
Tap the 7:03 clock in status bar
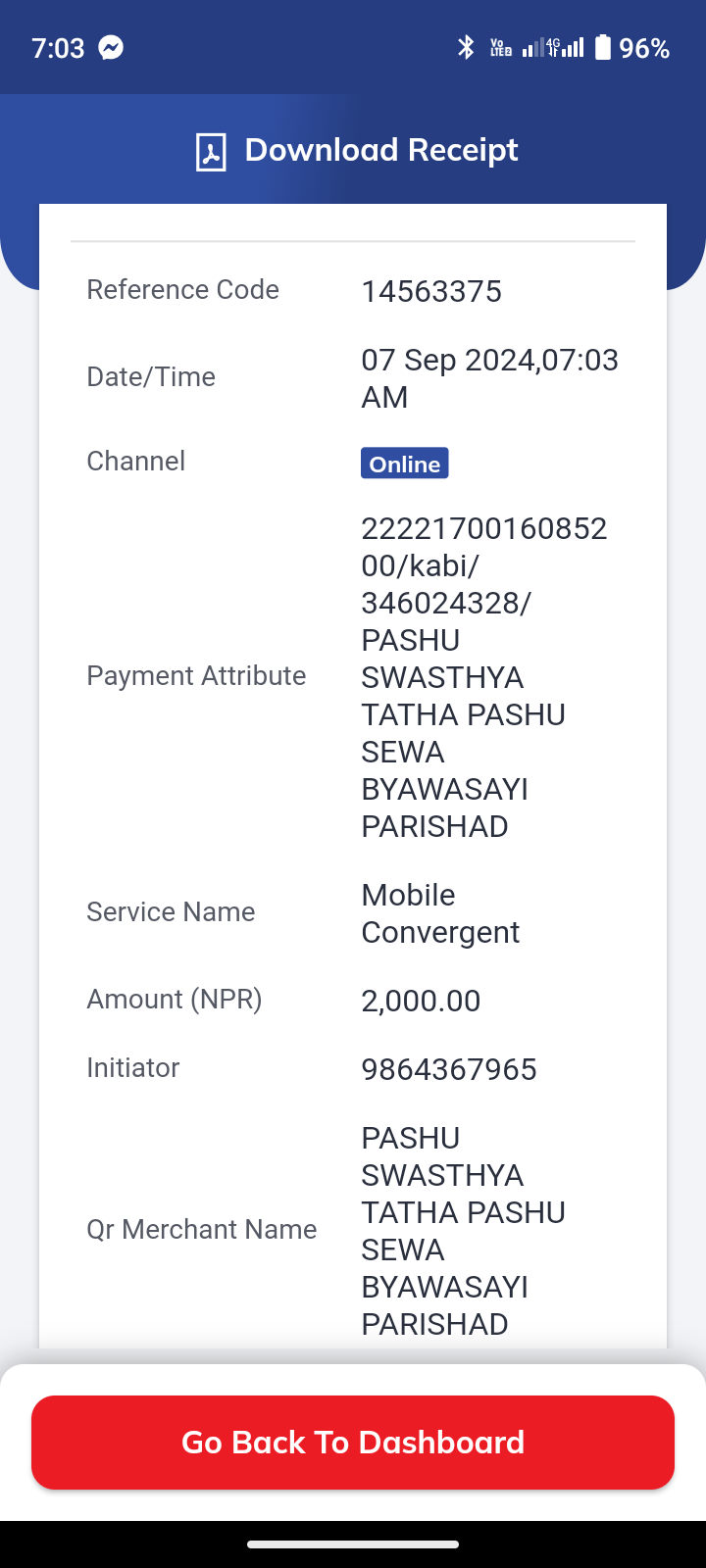[58, 48]
